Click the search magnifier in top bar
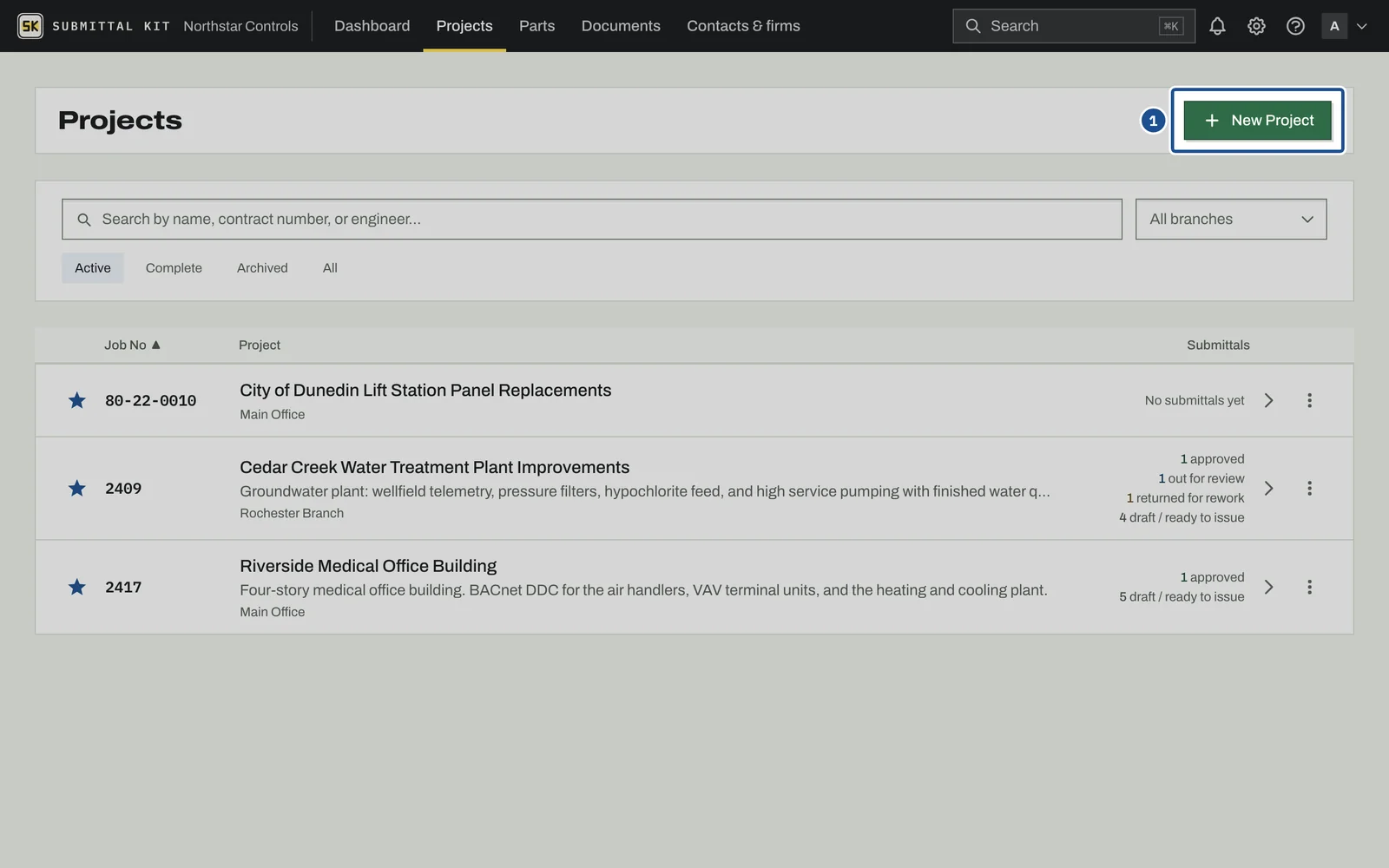 (x=973, y=26)
